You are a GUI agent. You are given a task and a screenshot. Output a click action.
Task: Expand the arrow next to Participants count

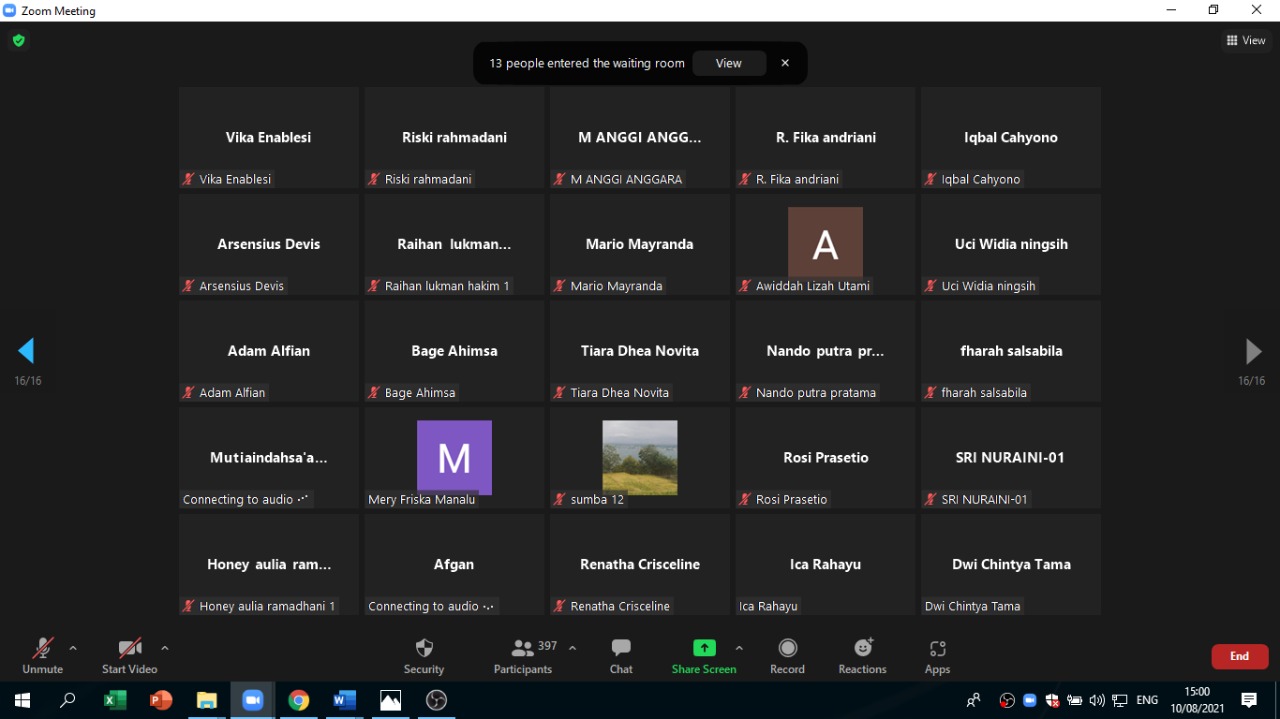tap(572, 648)
